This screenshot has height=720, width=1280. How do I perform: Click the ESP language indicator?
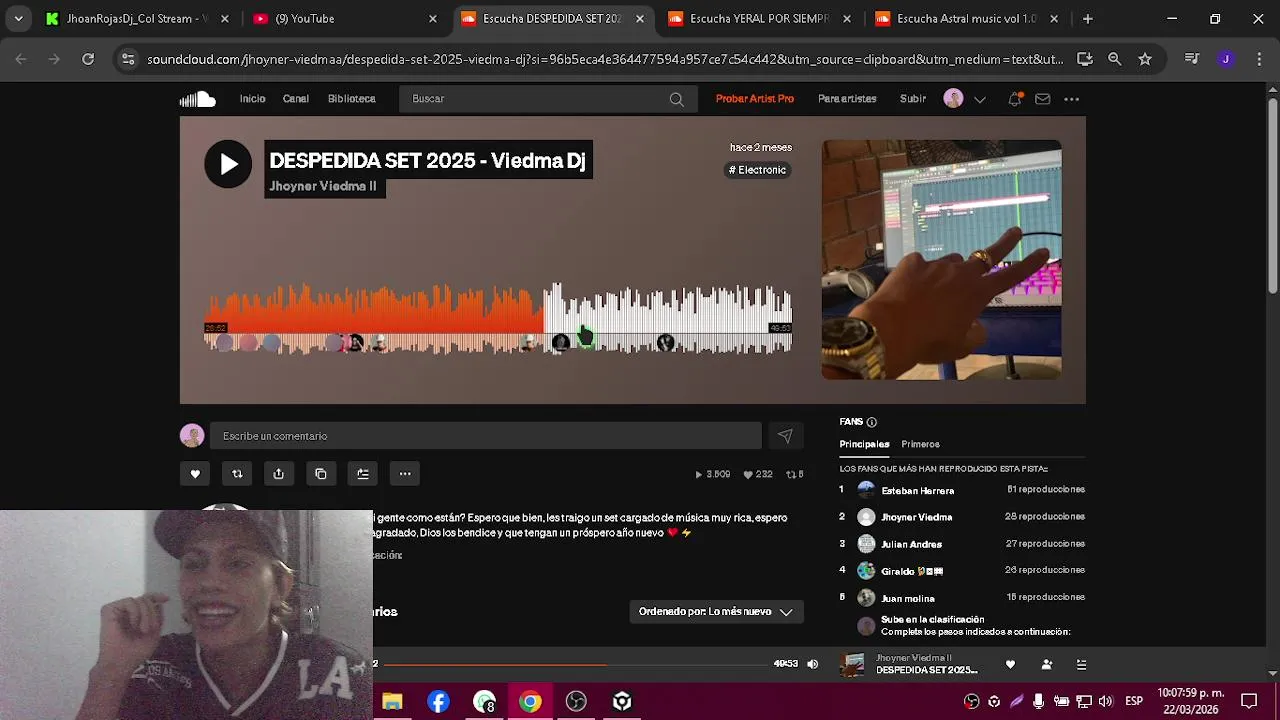pos(1134,701)
